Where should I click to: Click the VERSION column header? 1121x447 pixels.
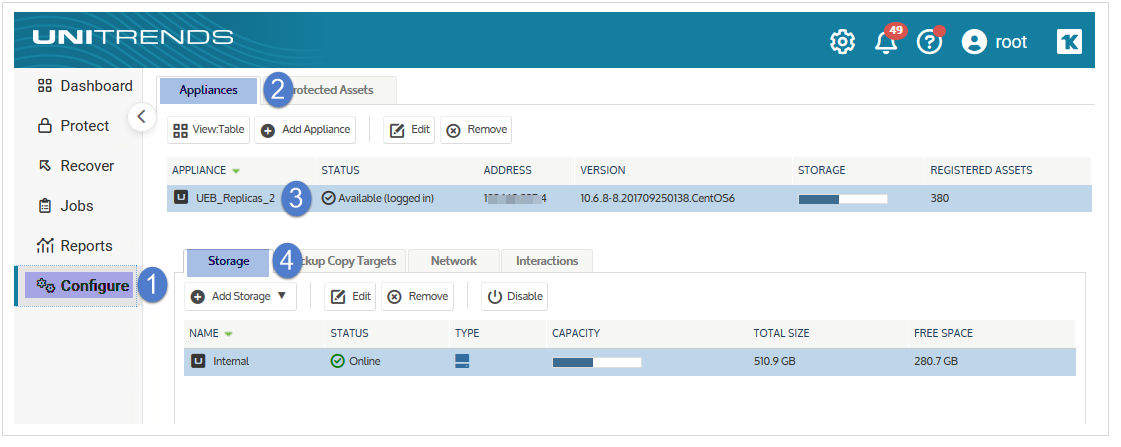click(x=603, y=171)
